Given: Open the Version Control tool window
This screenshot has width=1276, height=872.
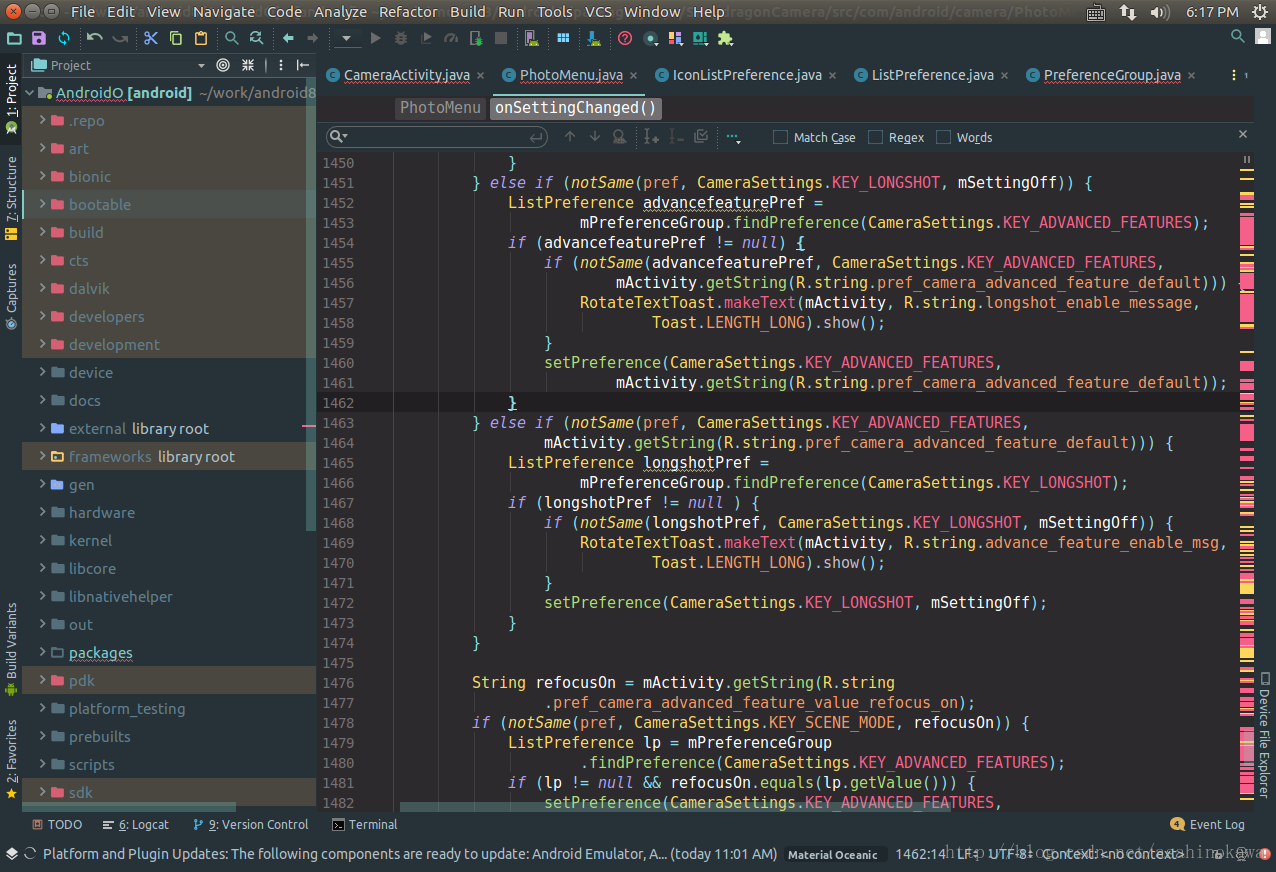Looking at the screenshot, I should point(250,825).
